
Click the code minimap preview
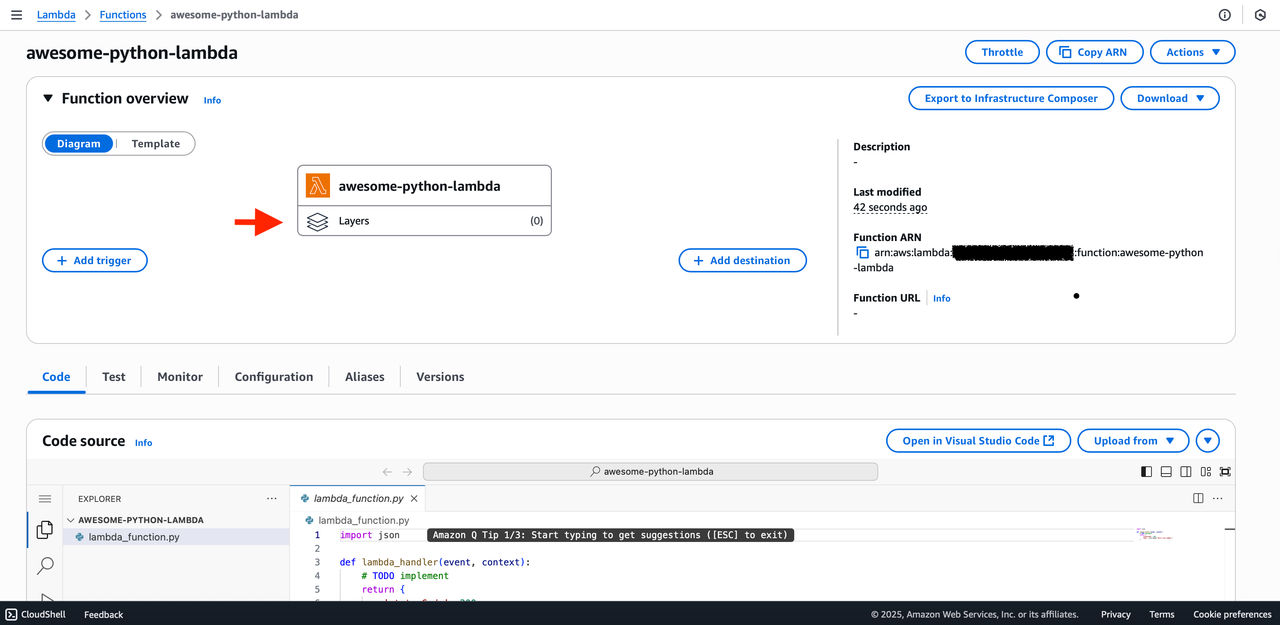click(1154, 535)
